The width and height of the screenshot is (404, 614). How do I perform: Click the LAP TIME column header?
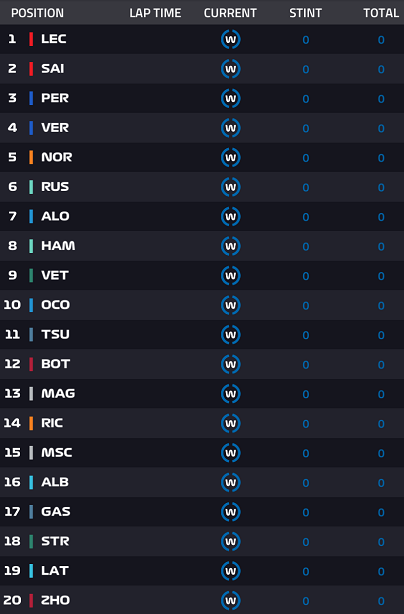tap(155, 13)
